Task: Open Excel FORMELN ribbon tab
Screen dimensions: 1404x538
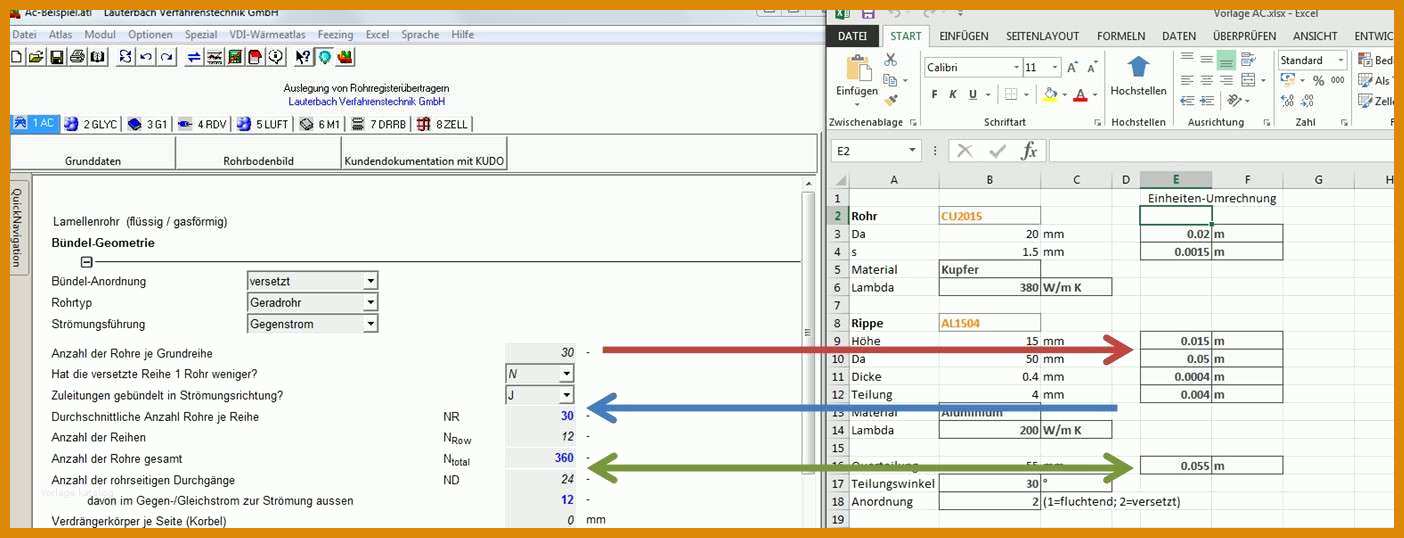Action: pos(1121,36)
